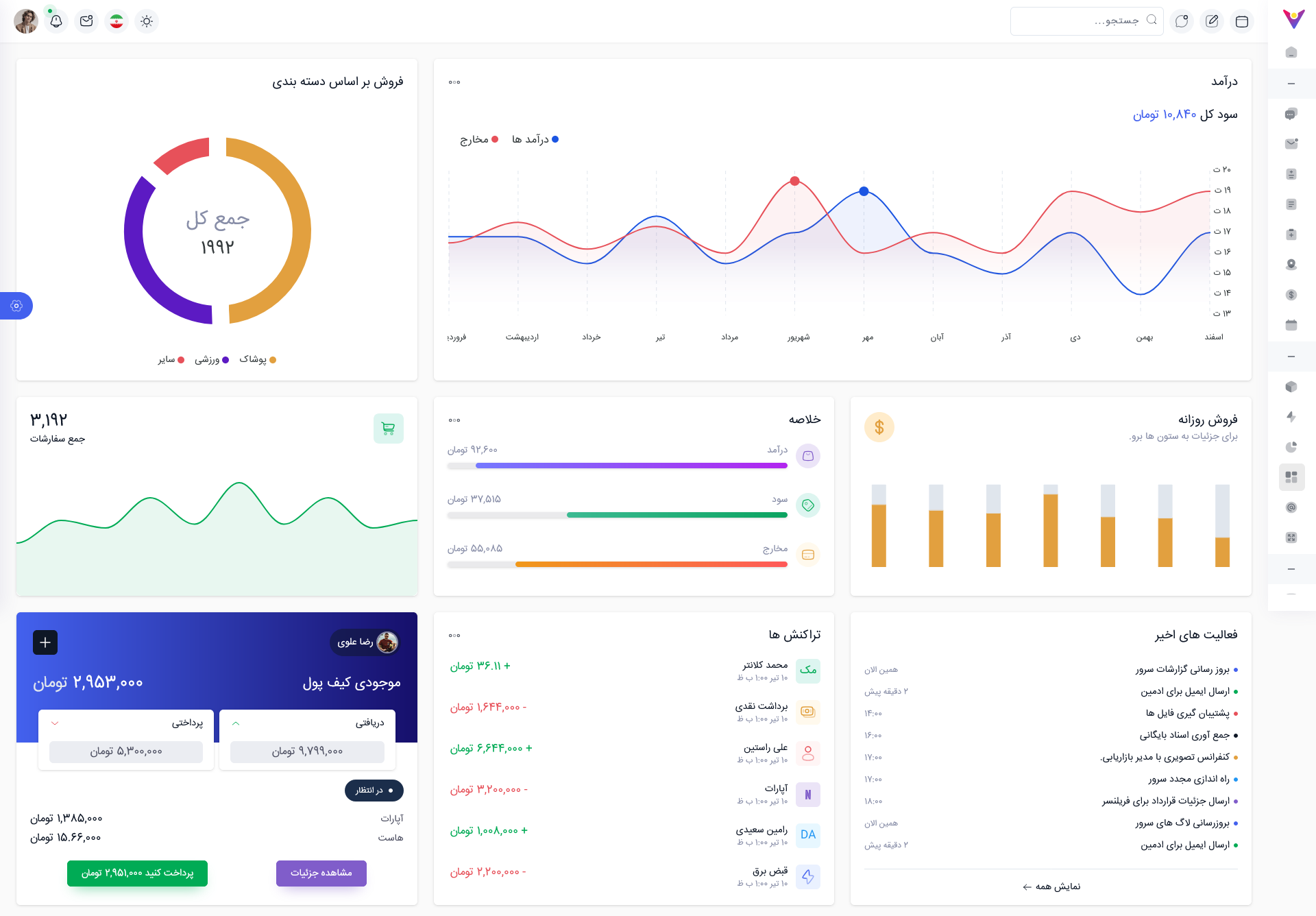Click the calendar icon in top bar
This screenshot has height=916, width=1316.
pos(1241,21)
